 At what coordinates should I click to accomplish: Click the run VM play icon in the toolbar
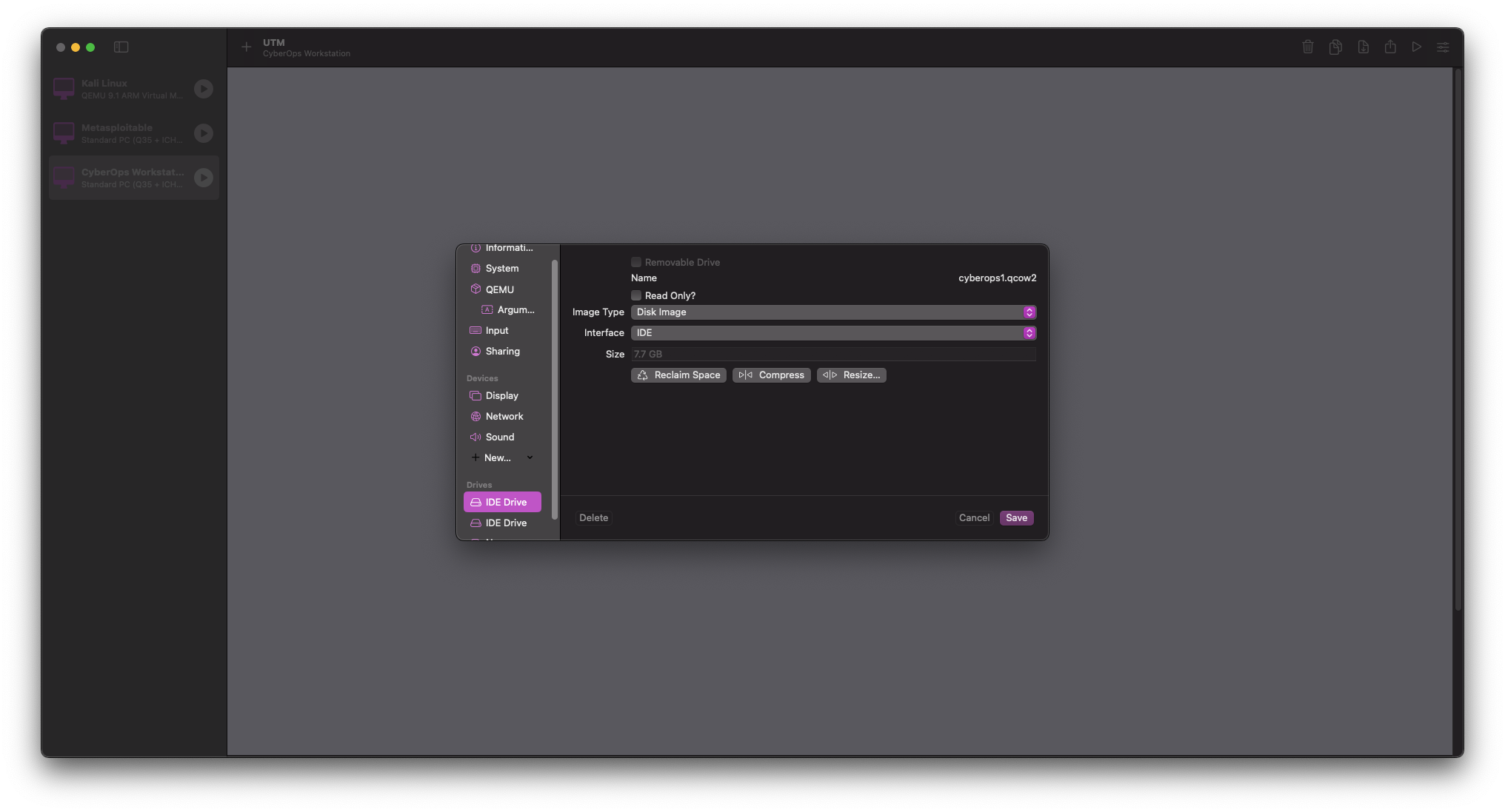1416,47
